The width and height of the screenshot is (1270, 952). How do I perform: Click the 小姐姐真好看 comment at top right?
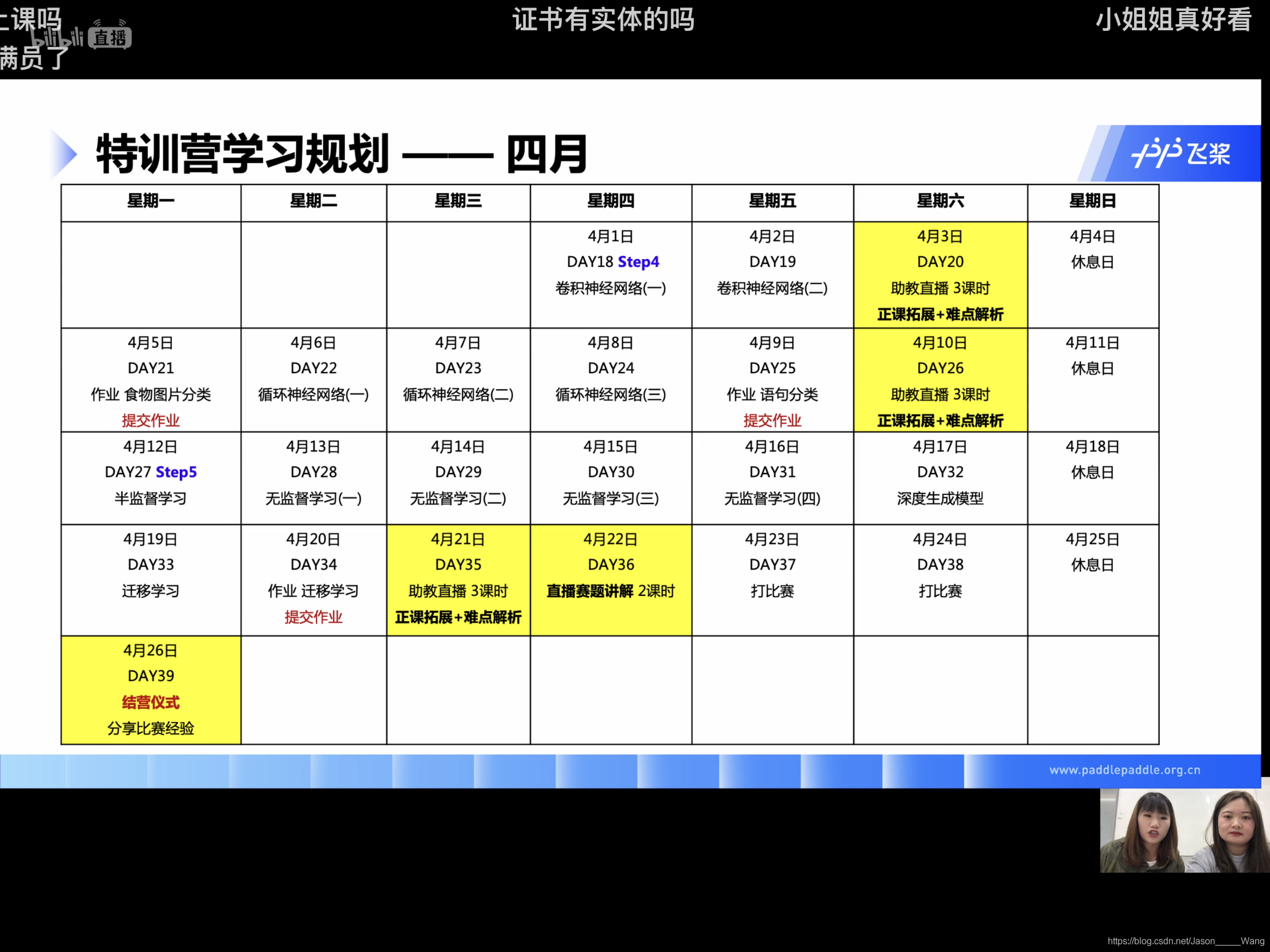(x=1173, y=20)
